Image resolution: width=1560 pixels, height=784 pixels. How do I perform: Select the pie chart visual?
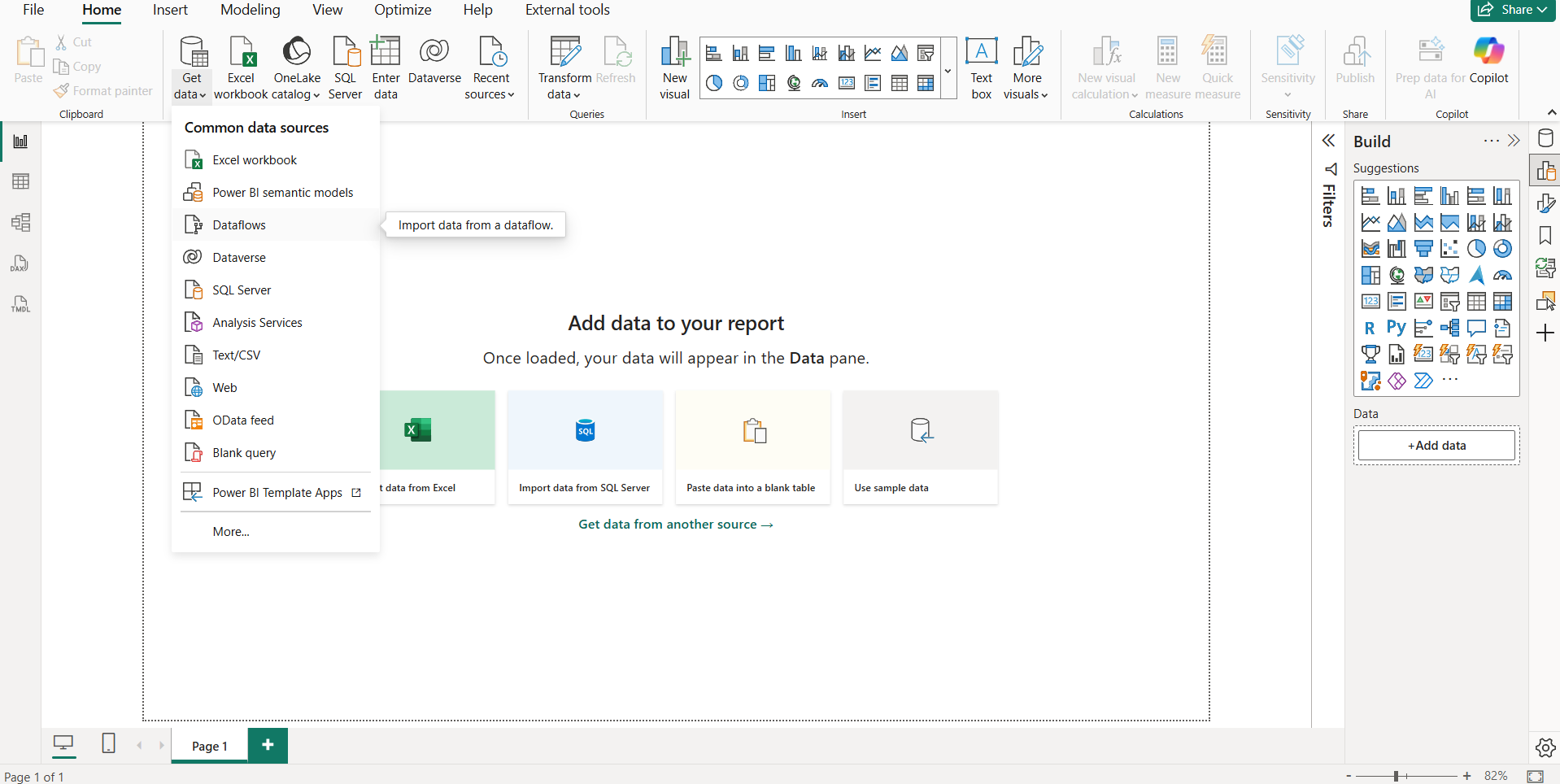click(713, 82)
